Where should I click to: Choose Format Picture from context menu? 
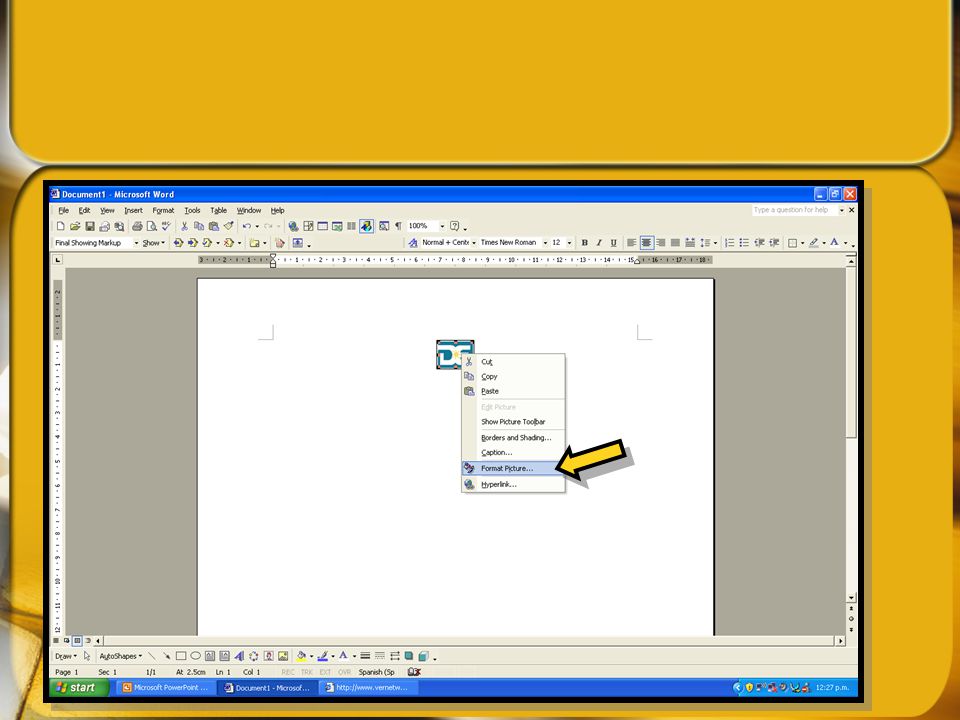click(513, 468)
